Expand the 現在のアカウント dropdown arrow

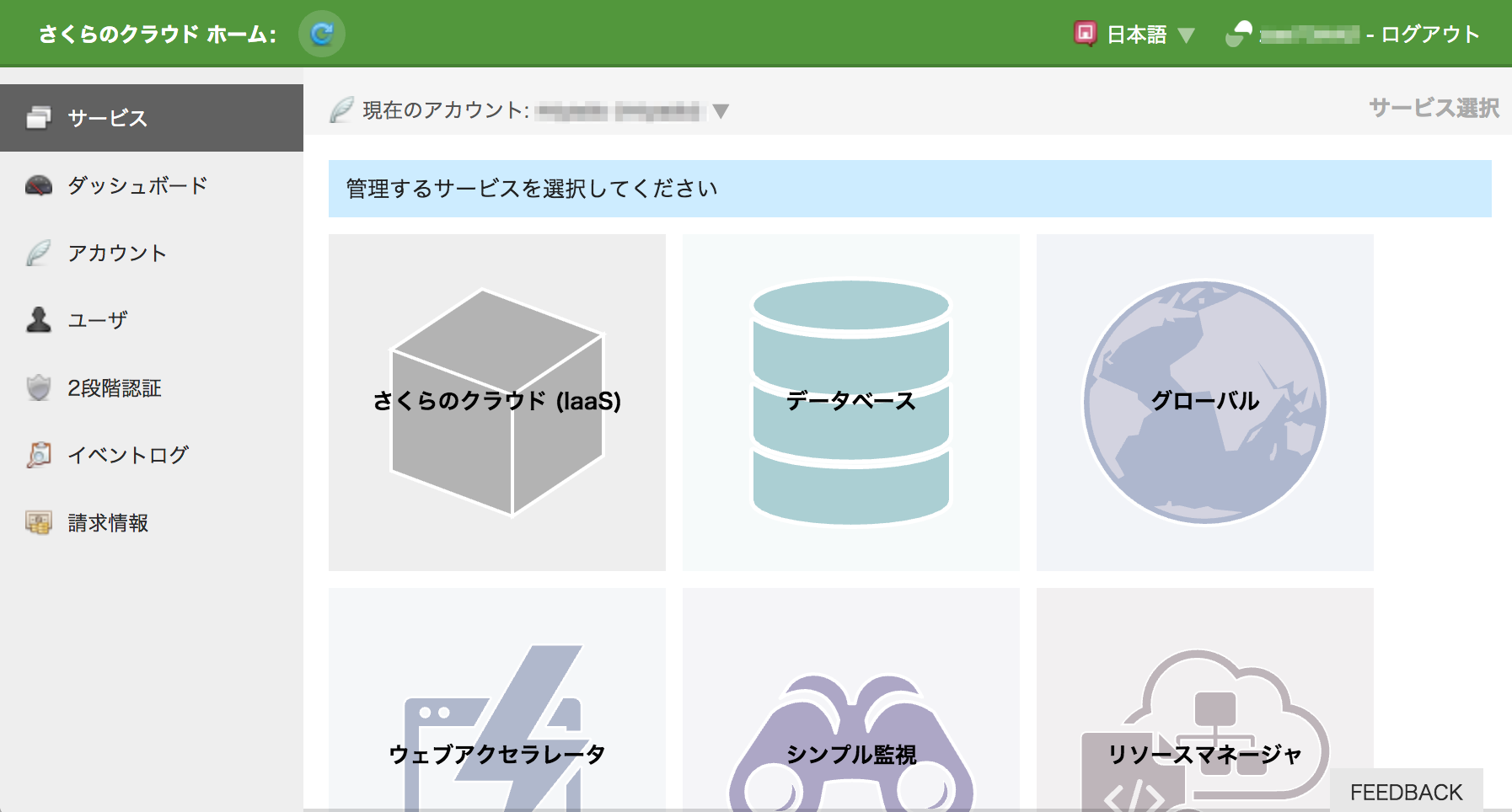click(720, 111)
